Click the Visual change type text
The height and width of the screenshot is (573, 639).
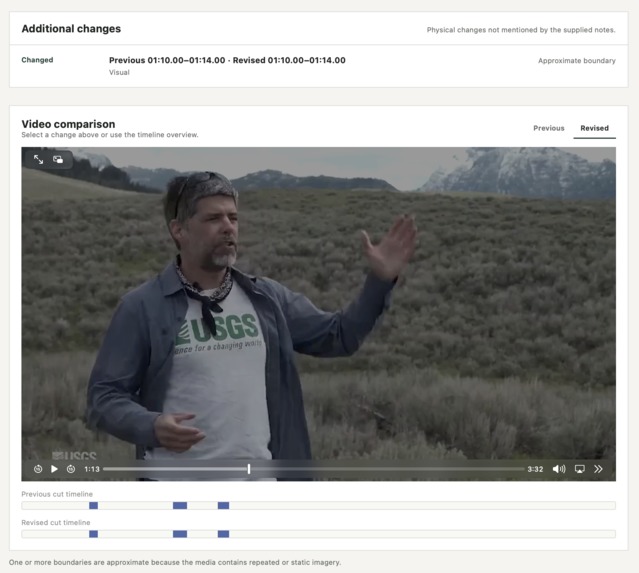(x=119, y=73)
